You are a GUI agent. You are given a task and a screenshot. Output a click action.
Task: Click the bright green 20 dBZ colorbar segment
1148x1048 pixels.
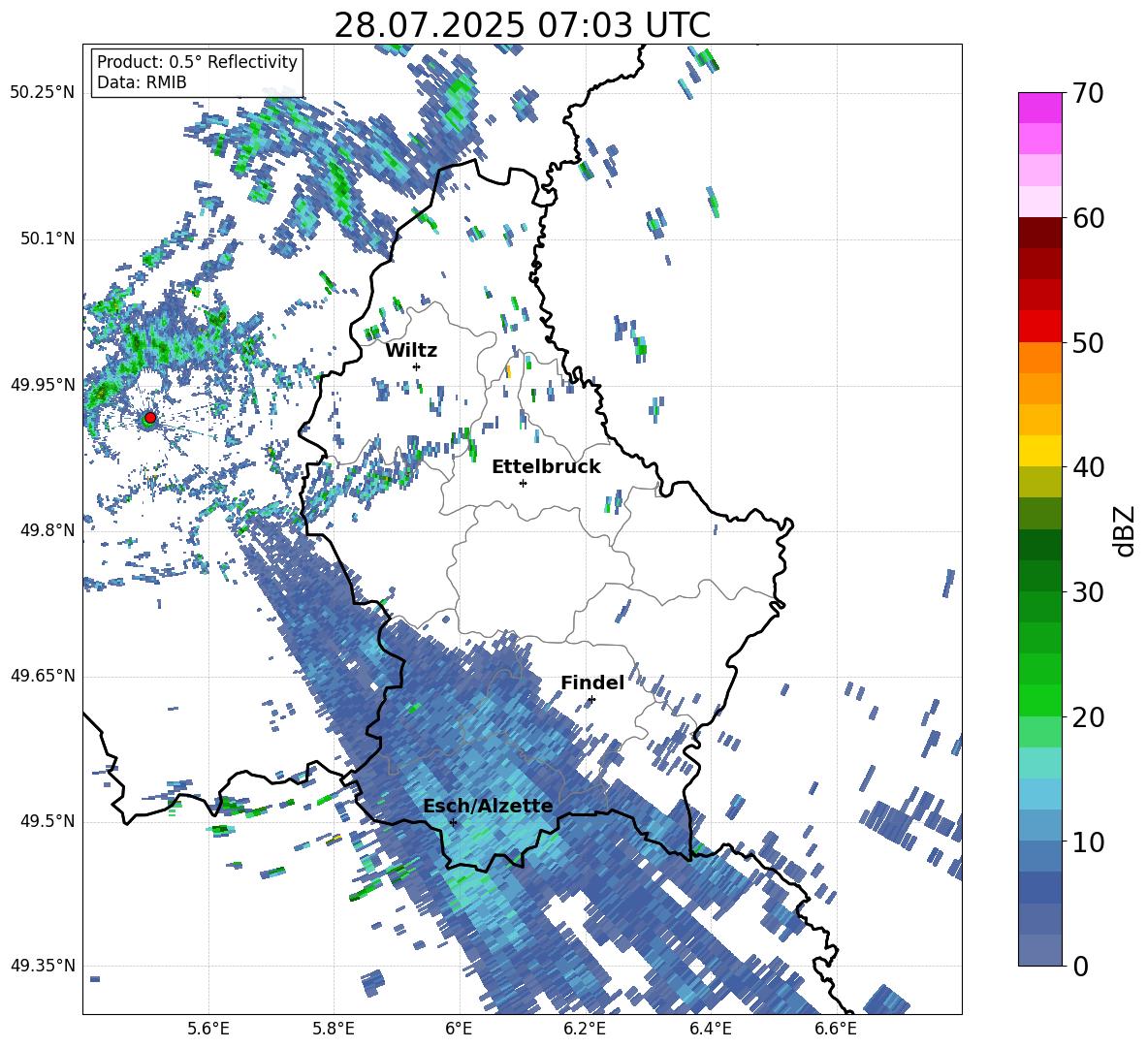(1039, 700)
